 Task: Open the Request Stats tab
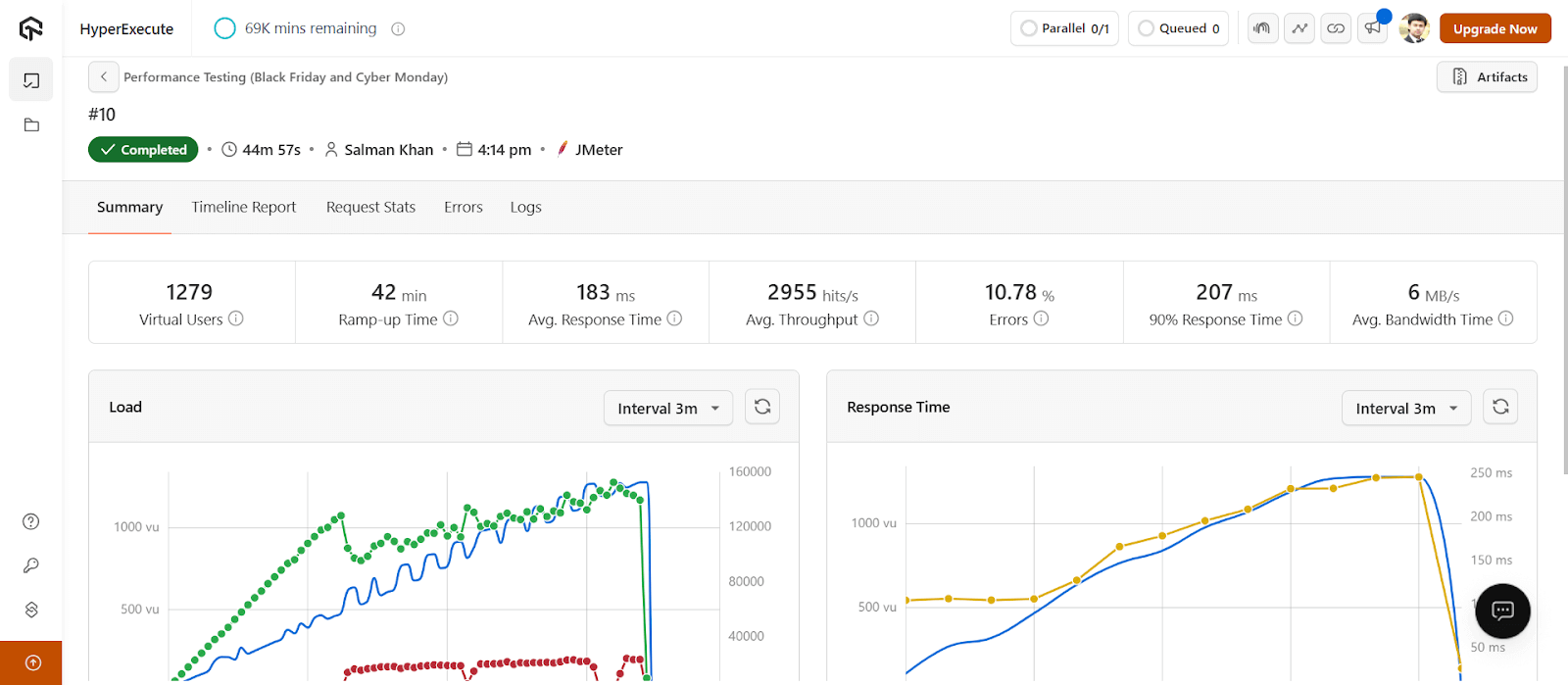[370, 207]
